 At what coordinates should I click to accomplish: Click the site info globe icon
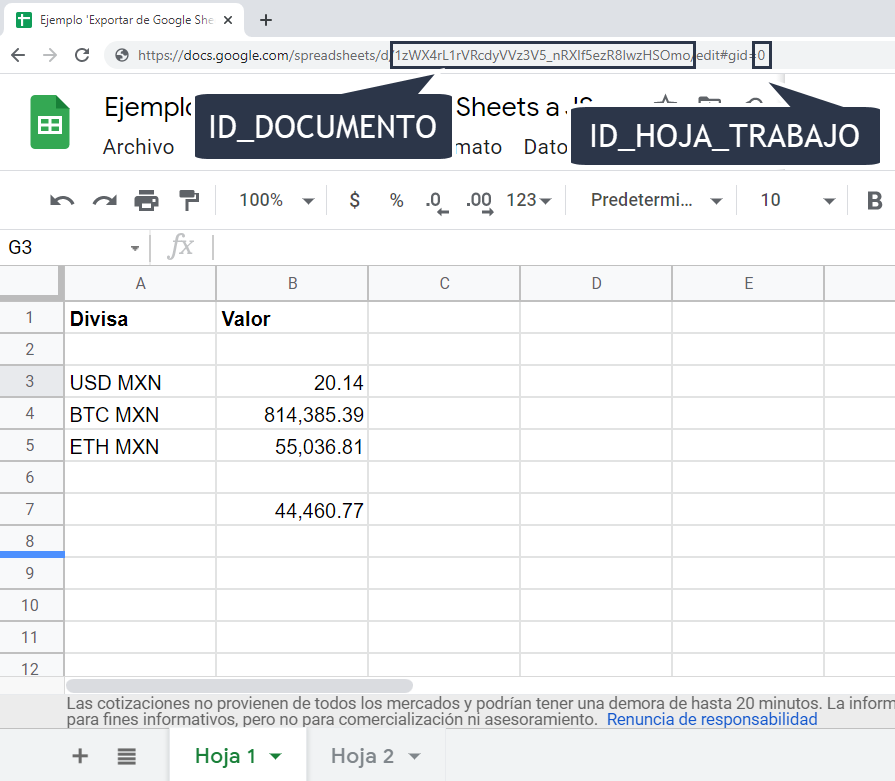pyautogui.click(x=122, y=55)
